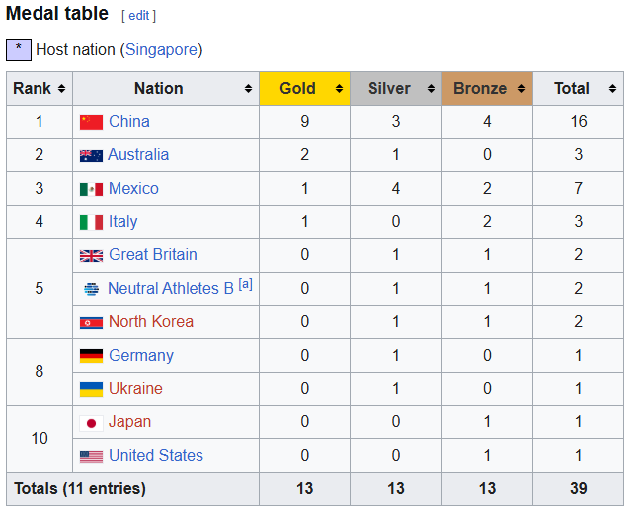Image resolution: width=641 pixels, height=512 pixels.
Task: Click the Neutral Athletes B emblem icon
Action: [91, 289]
